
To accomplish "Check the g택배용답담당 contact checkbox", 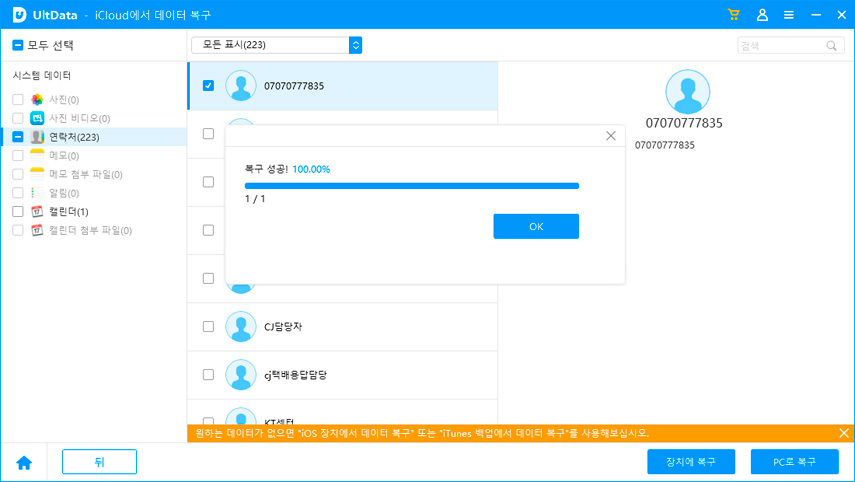I will (208, 375).
